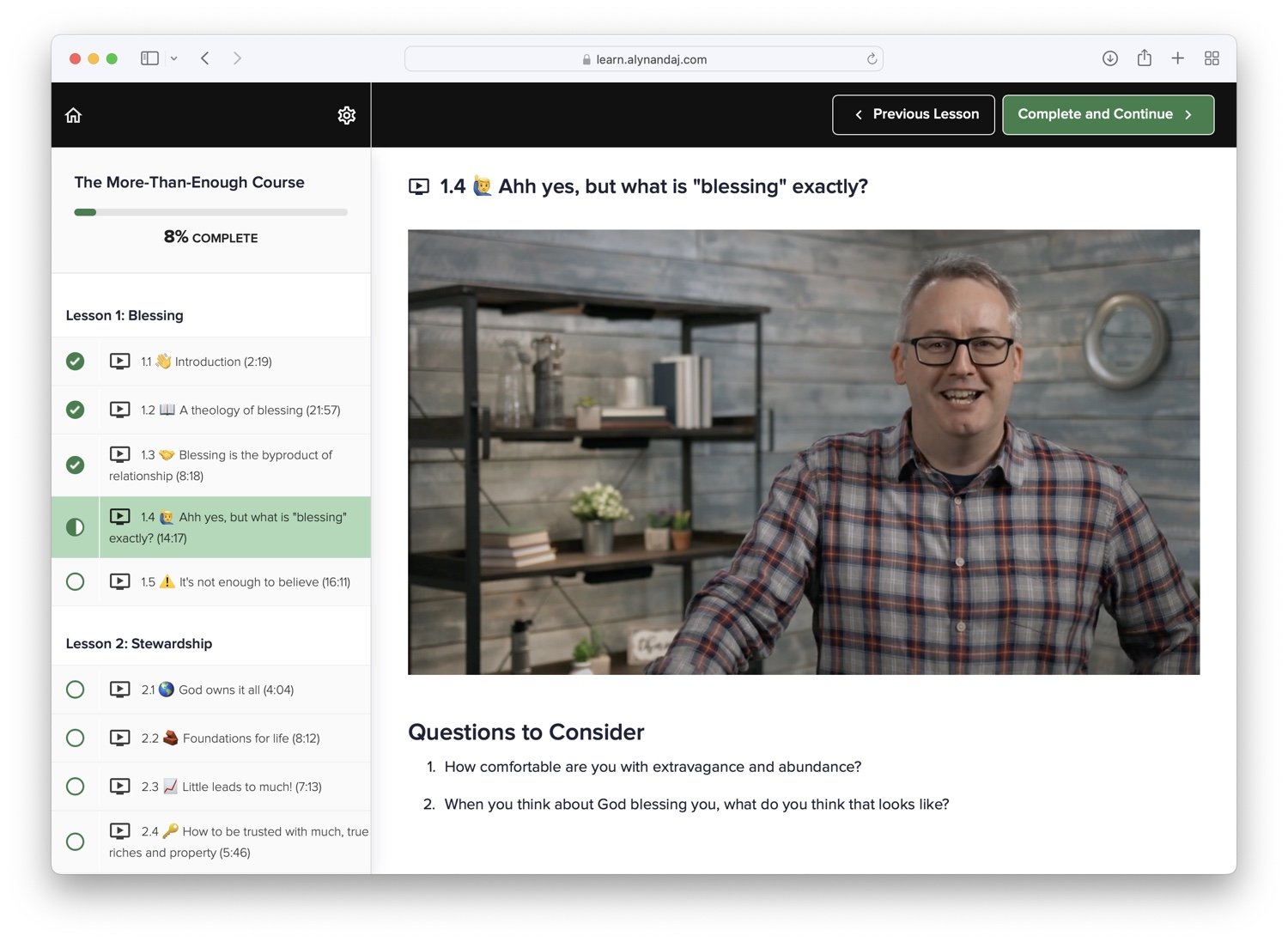Open How to be trusted with much lecture
The width and height of the screenshot is (1288, 942).
[211, 842]
